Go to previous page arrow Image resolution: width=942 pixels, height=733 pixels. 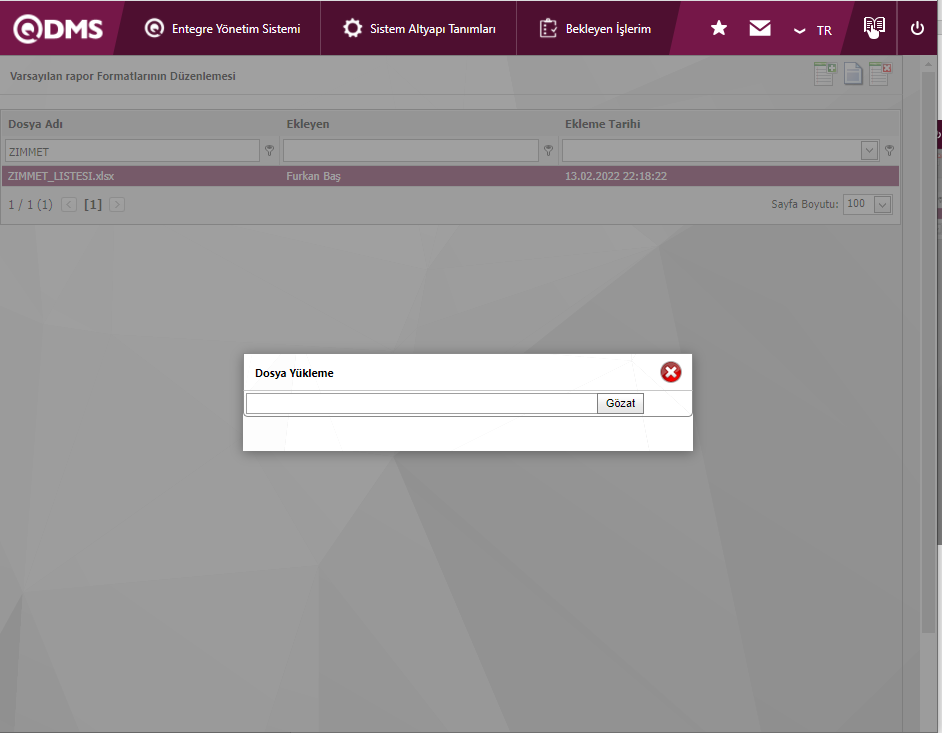point(69,205)
